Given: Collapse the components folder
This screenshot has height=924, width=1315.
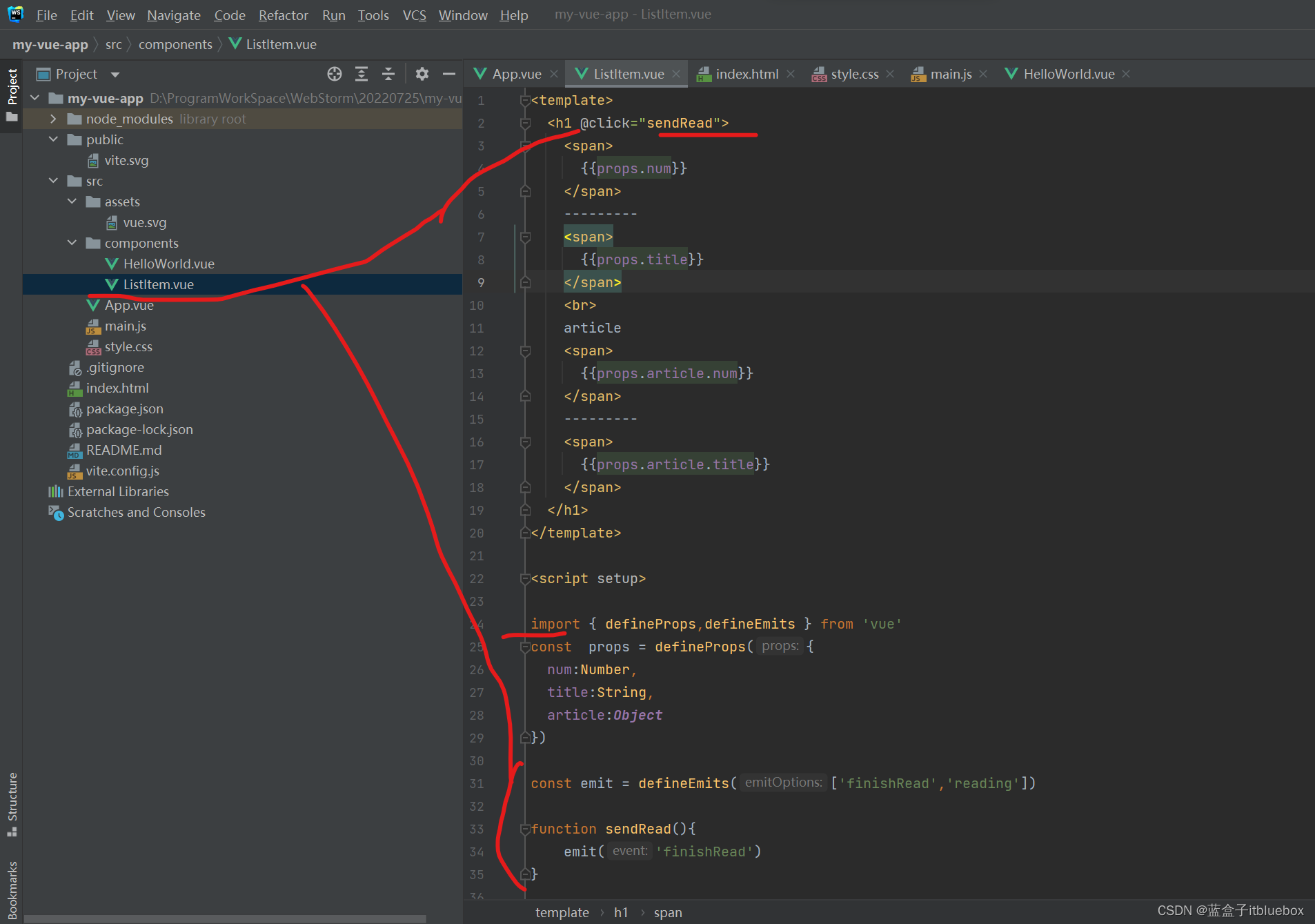Looking at the screenshot, I should click(x=72, y=243).
